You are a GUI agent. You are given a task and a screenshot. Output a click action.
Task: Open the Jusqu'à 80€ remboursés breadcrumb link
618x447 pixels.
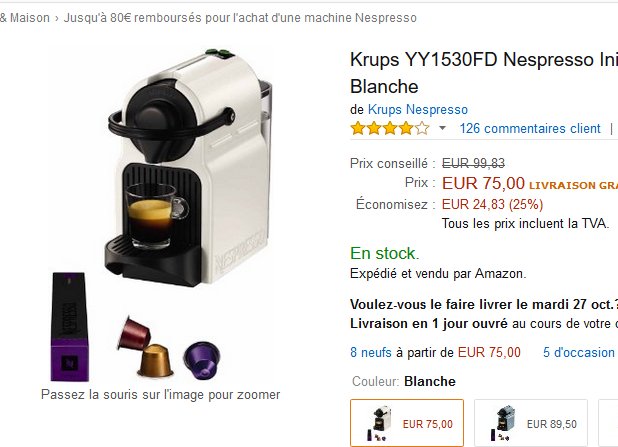(x=240, y=18)
